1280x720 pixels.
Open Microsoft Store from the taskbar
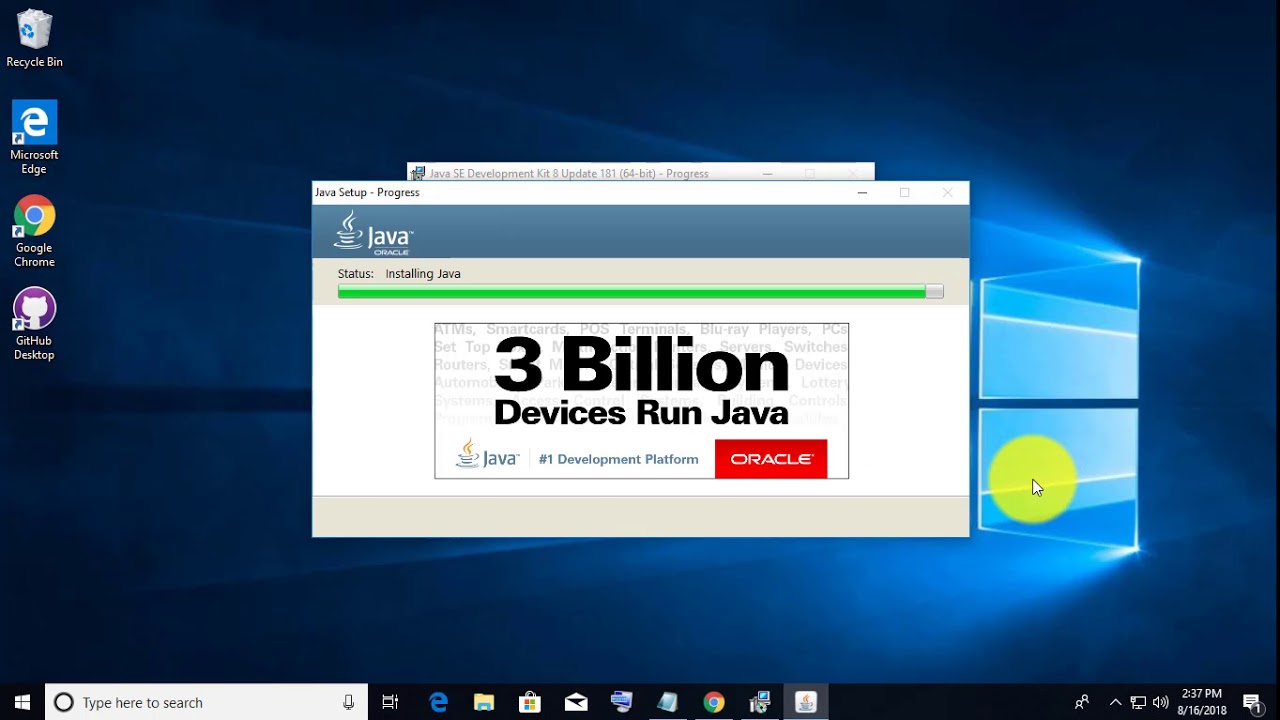click(530, 702)
